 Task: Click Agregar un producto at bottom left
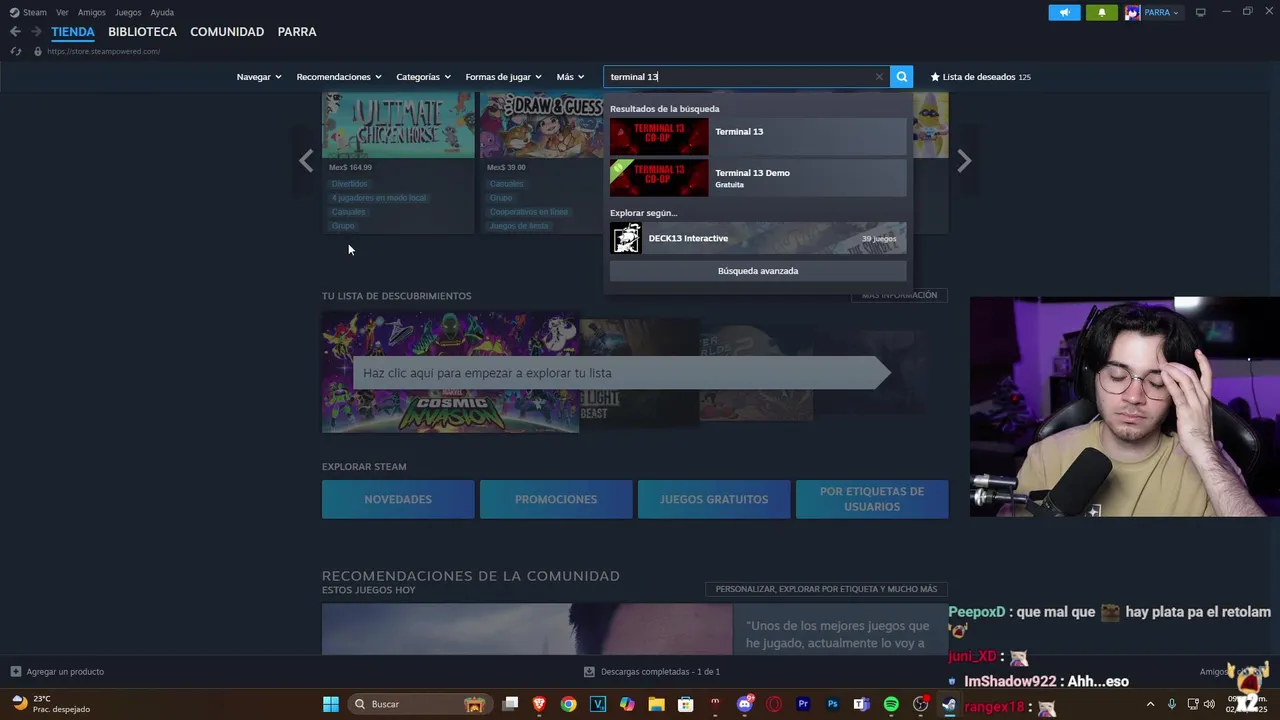(57, 672)
